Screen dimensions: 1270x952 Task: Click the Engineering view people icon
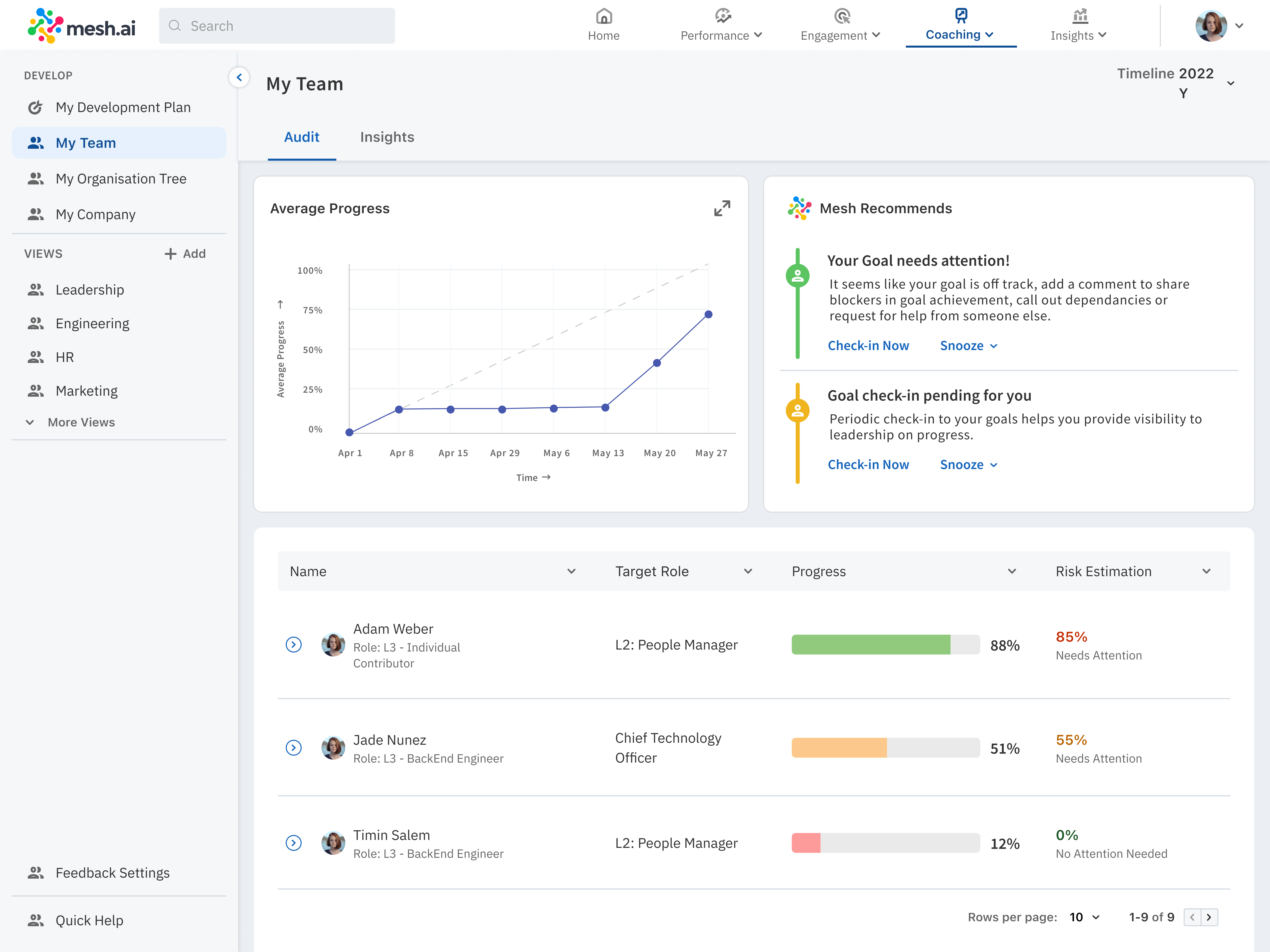(x=36, y=324)
